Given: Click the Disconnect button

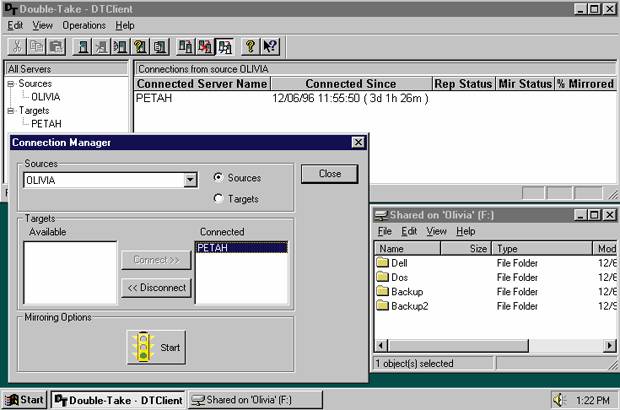Looking at the screenshot, I should tap(155, 288).
